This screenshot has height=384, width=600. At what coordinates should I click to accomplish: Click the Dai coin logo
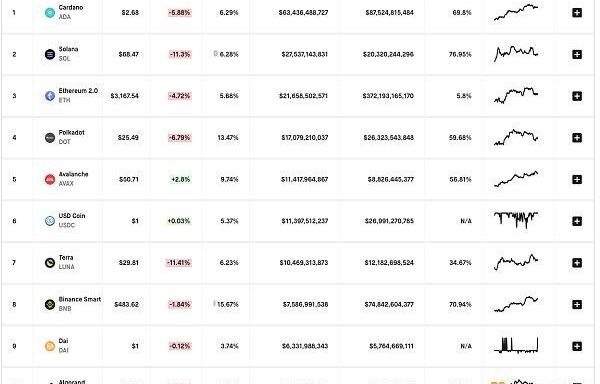[50, 346]
